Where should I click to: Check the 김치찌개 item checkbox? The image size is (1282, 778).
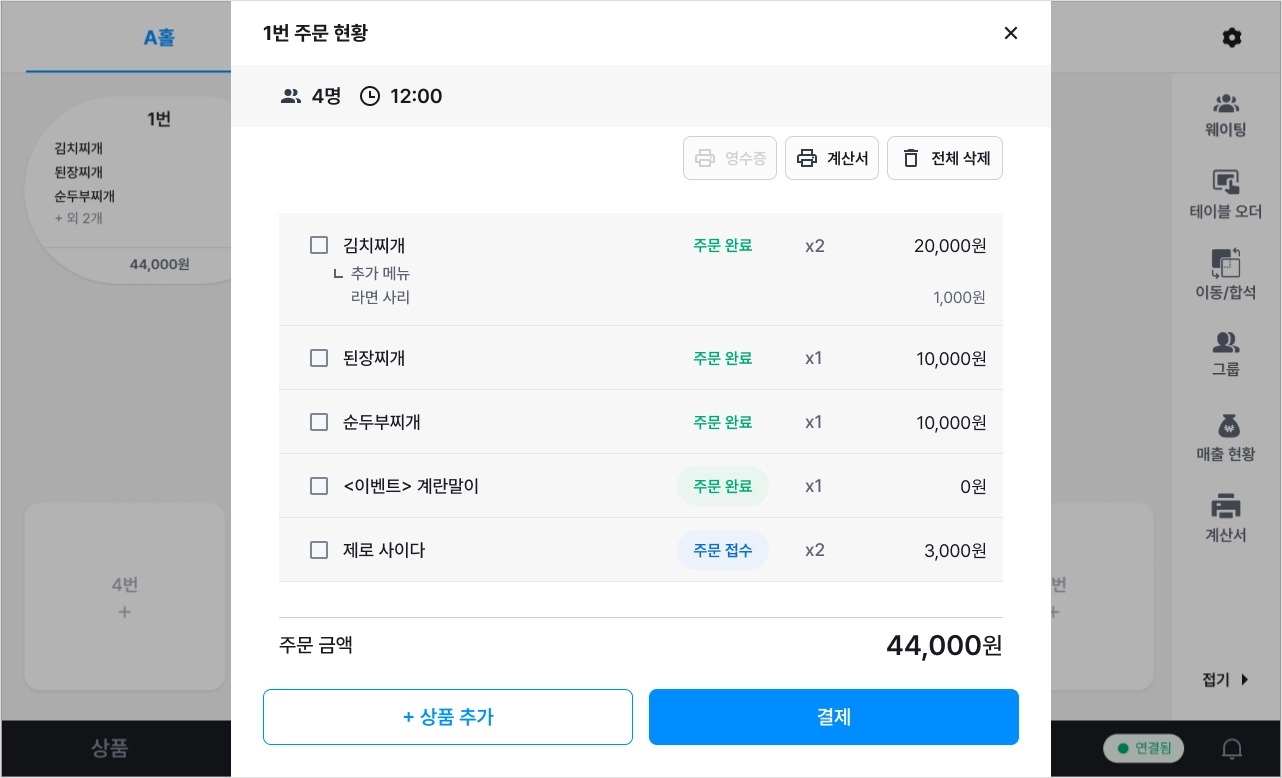(x=319, y=245)
